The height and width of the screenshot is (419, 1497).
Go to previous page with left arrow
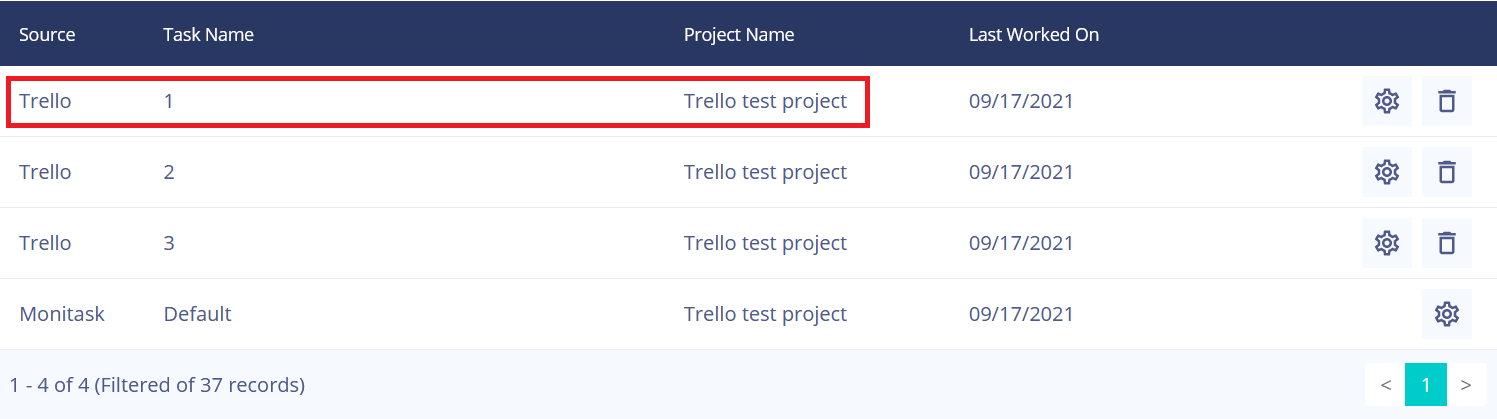click(x=1385, y=385)
